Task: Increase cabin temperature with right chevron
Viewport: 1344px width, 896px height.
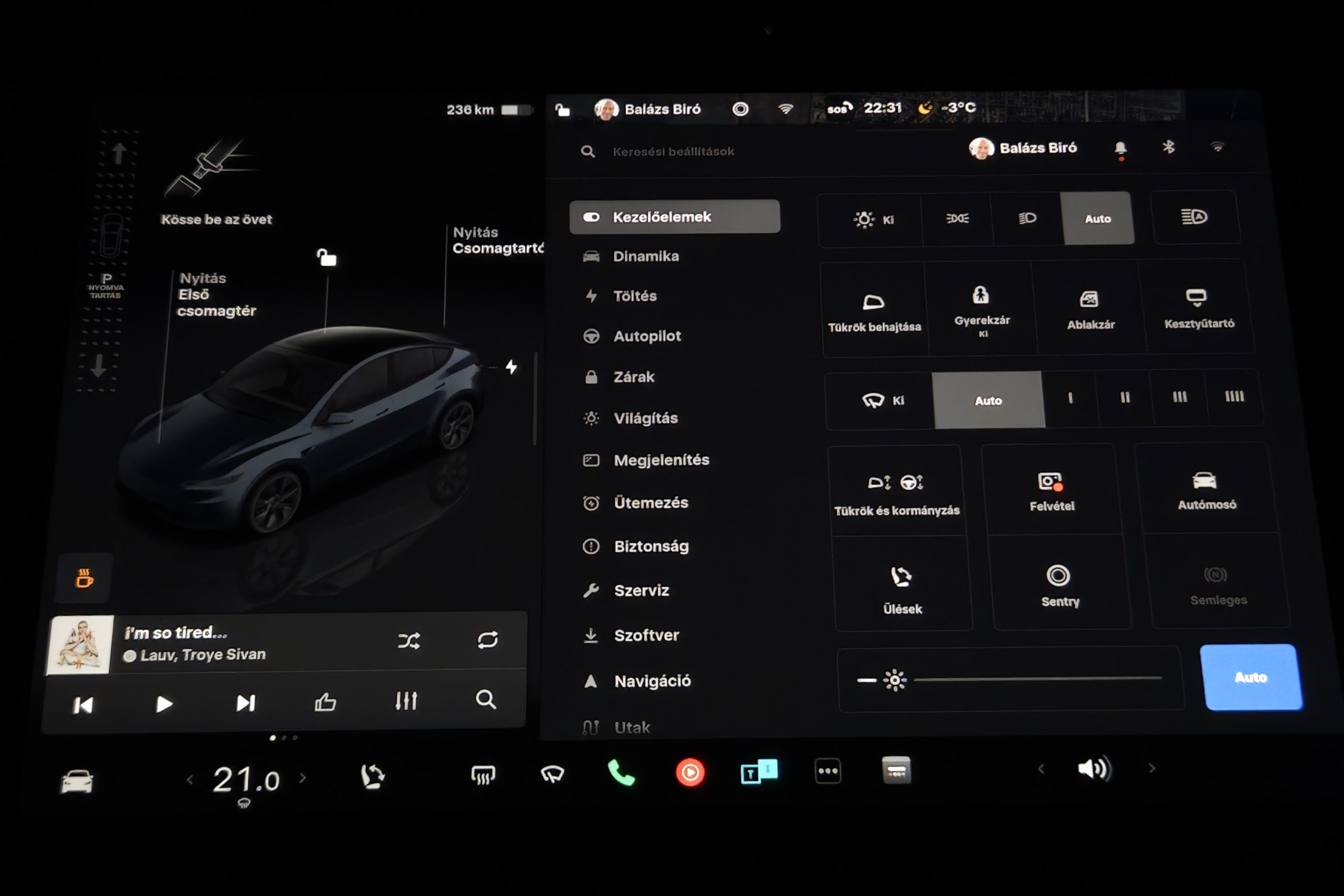Action: [303, 778]
